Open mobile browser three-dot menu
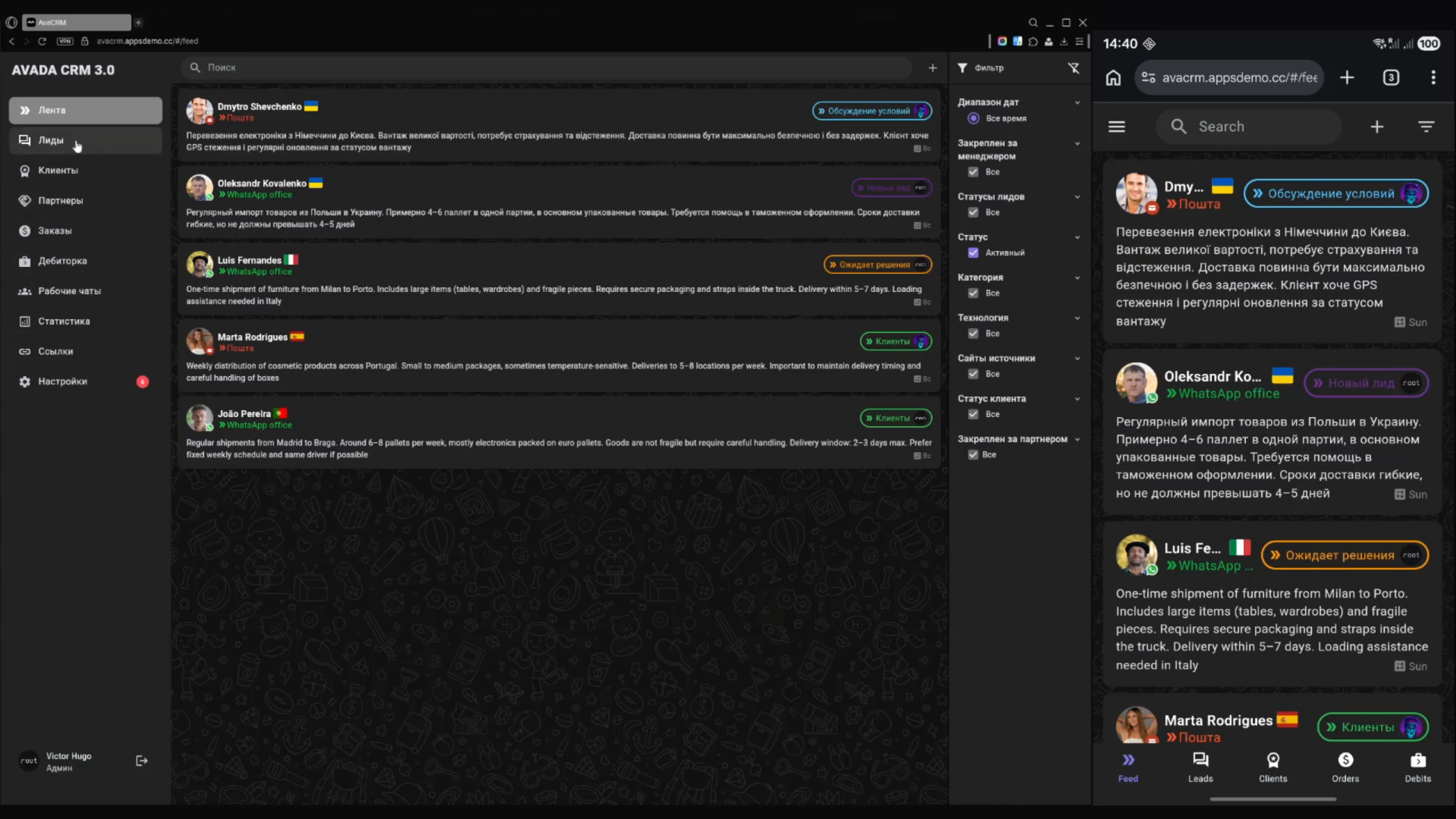The image size is (1456, 819). point(1432,77)
